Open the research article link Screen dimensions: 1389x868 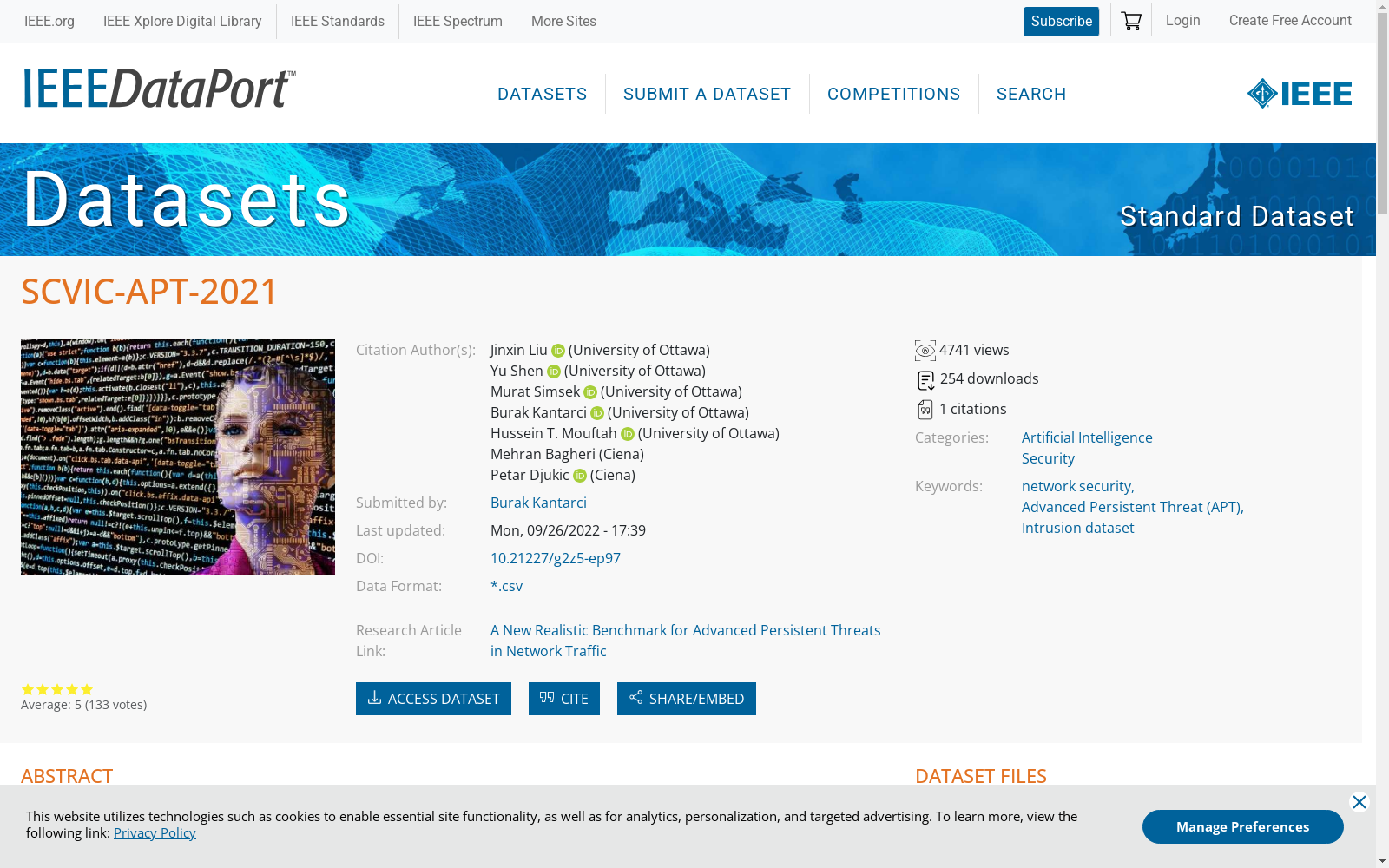[x=686, y=641]
